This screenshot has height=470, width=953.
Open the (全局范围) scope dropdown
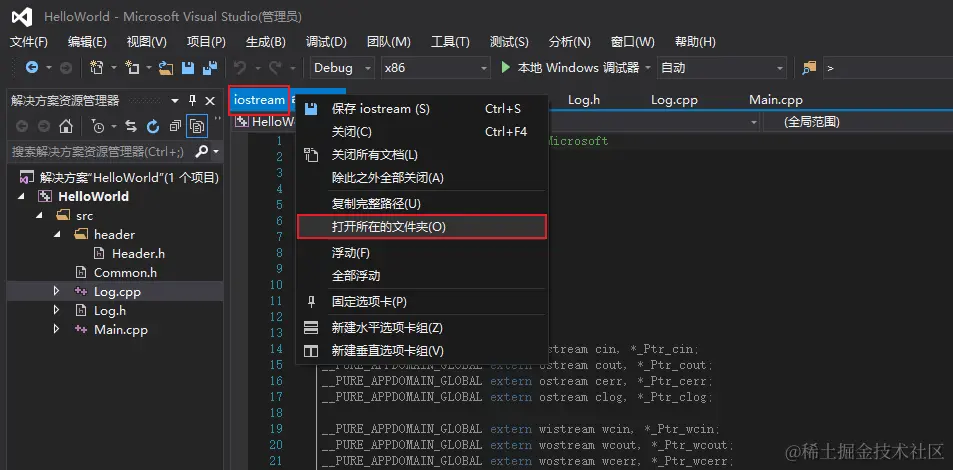pyautogui.click(x=858, y=122)
